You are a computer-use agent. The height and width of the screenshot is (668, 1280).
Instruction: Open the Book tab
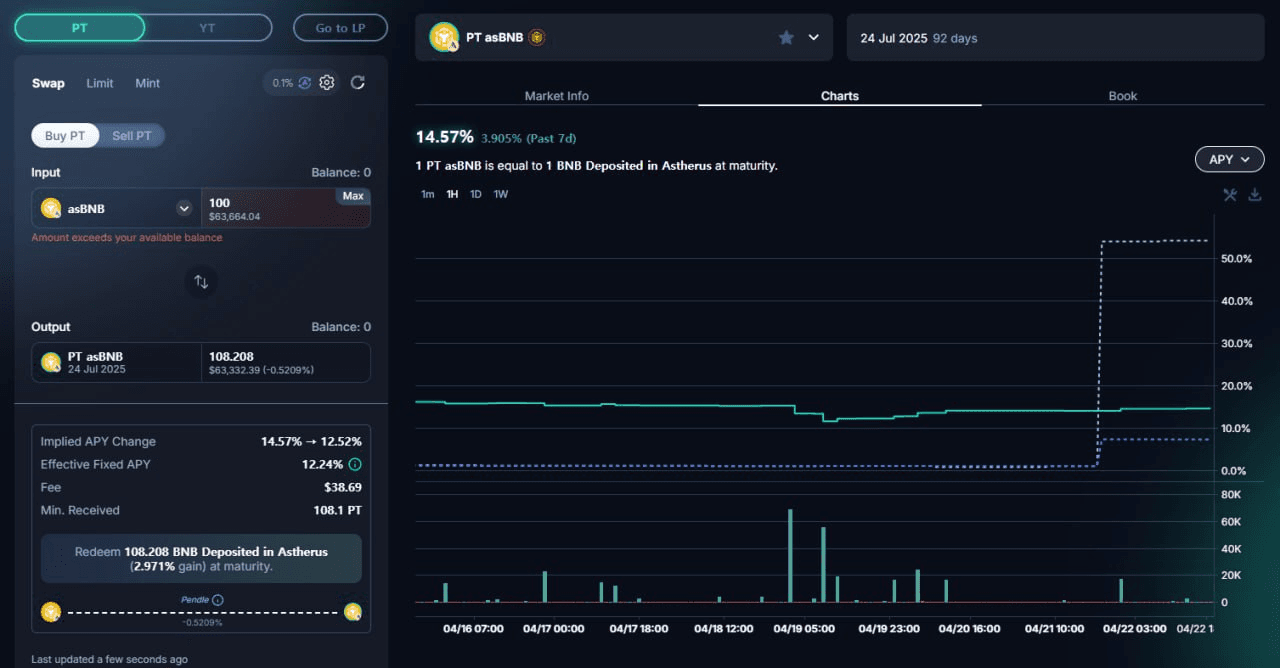pyautogui.click(x=1122, y=96)
